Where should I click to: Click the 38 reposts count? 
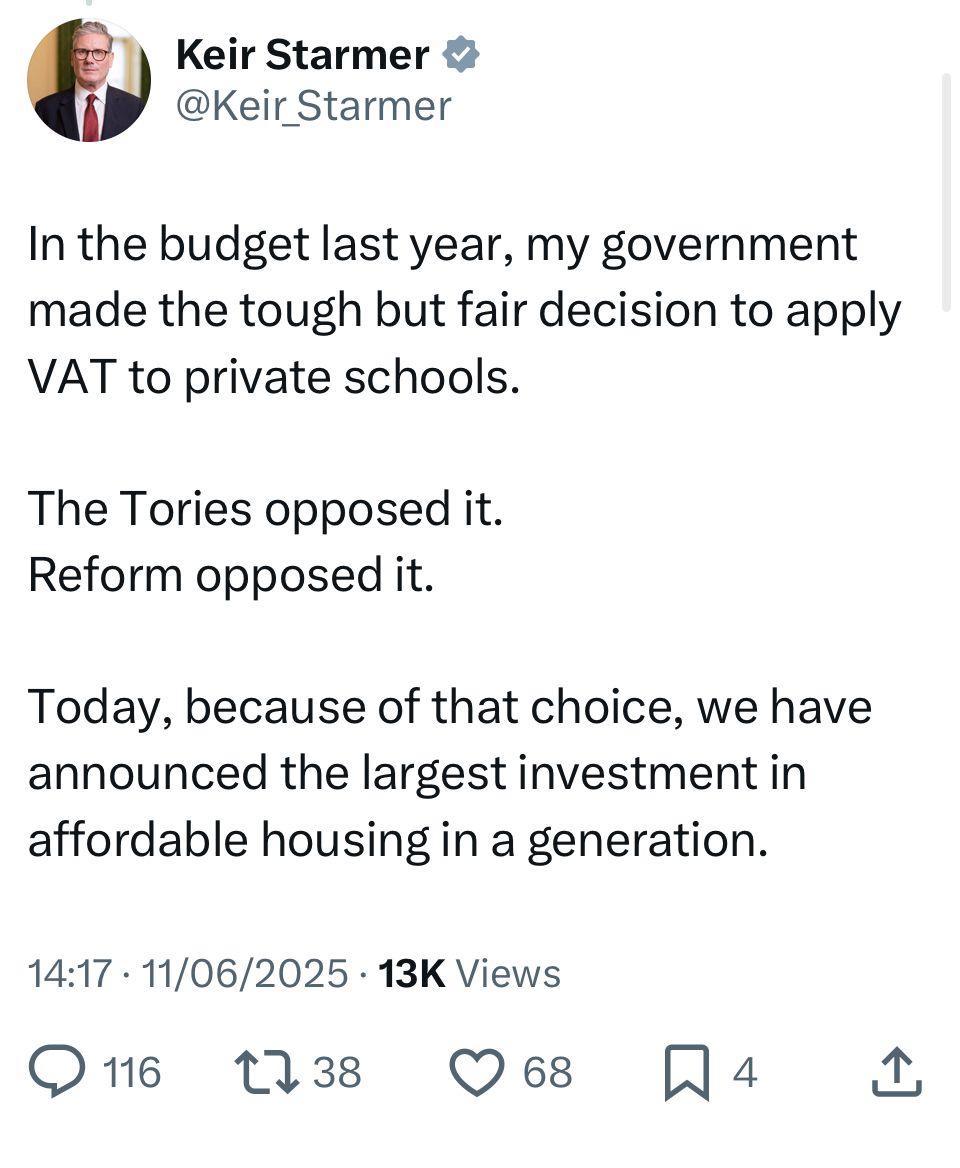[x=337, y=1073]
